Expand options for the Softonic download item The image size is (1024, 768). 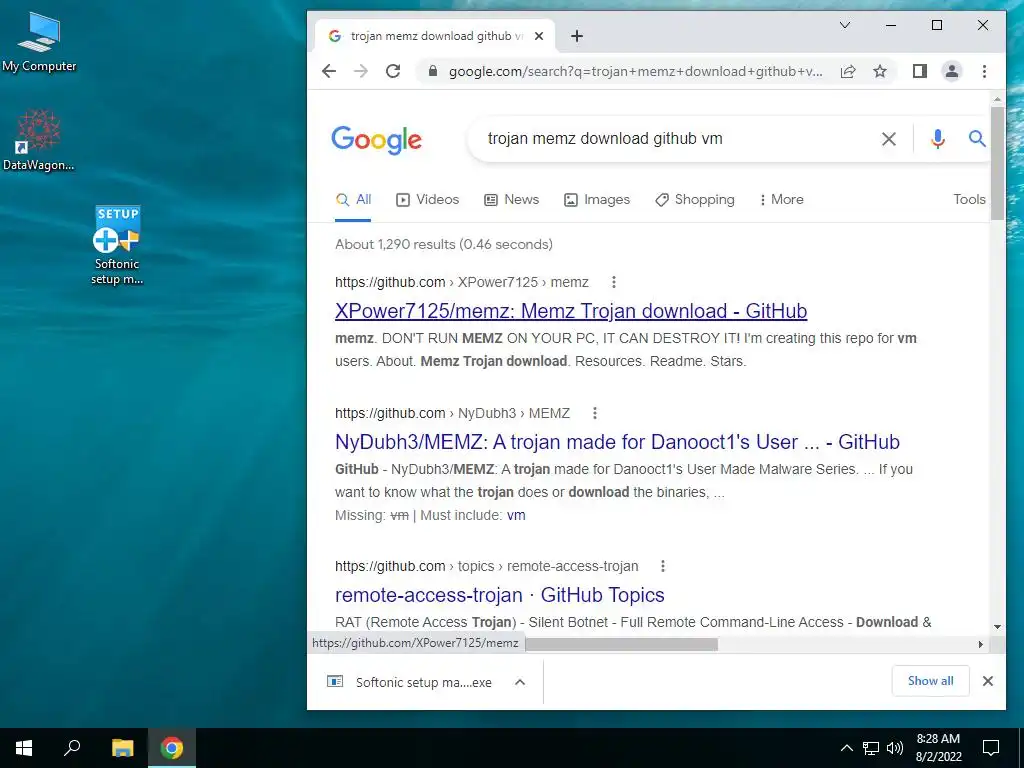coord(520,682)
